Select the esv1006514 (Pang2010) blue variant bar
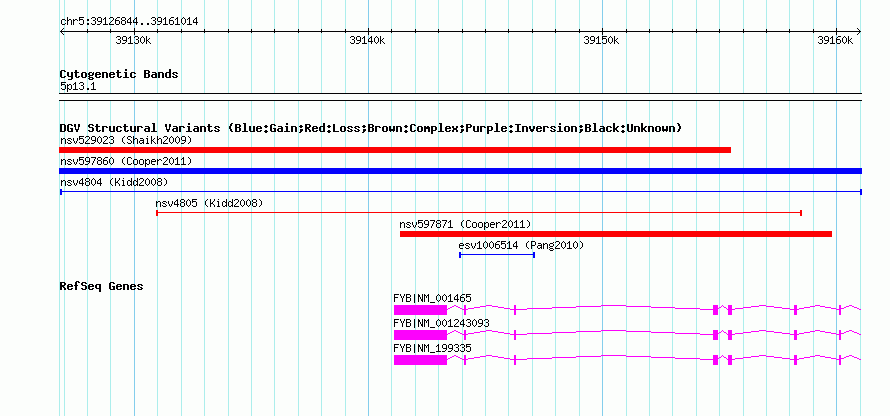Image resolution: width=890 pixels, height=416 pixels. [497, 255]
